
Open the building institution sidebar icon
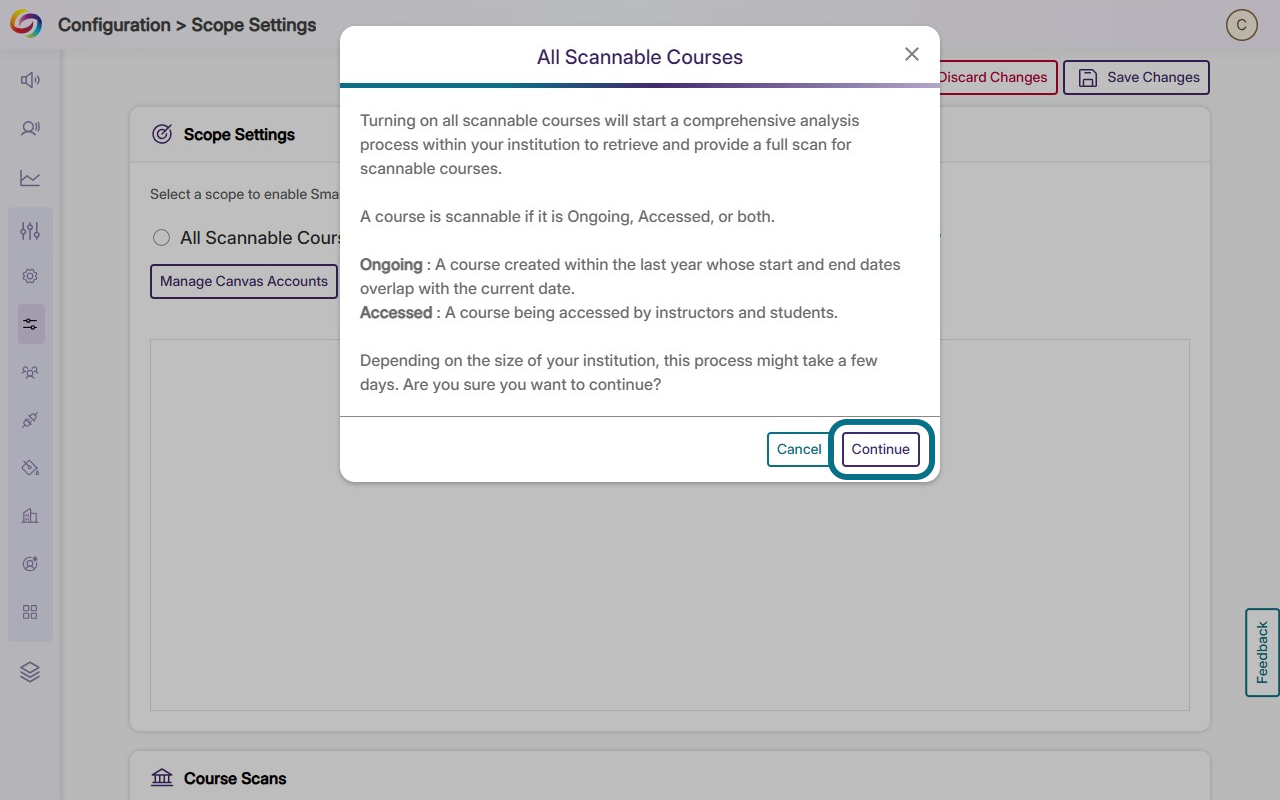click(x=30, y=516)
